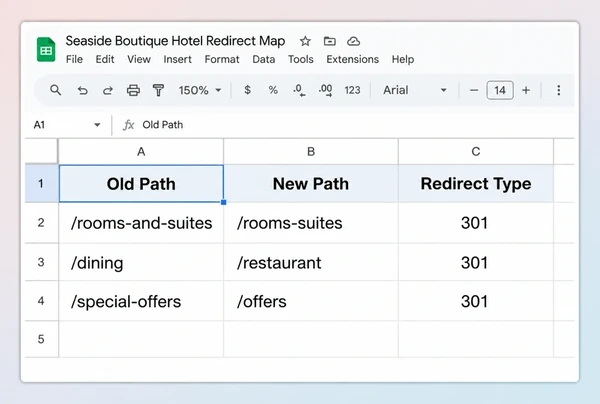The image size is (600, 404).
Task: Select row 4 header
Action: tap(41, 301)
